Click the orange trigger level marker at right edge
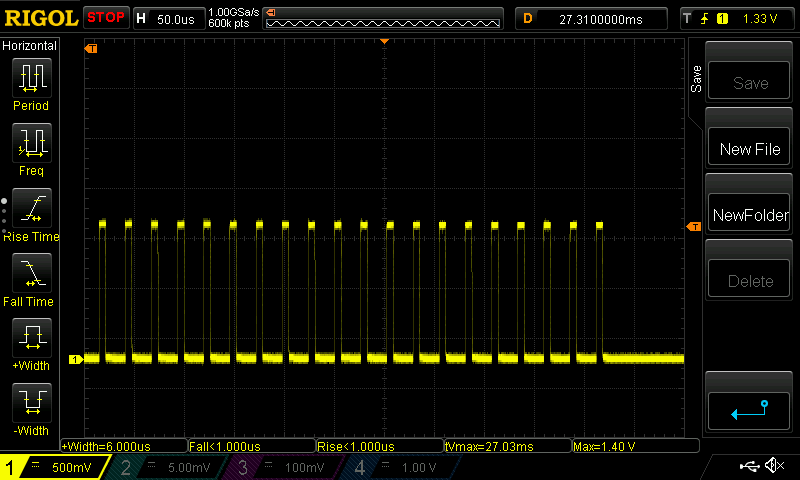The image size is (800, 480). click(694, 226)
